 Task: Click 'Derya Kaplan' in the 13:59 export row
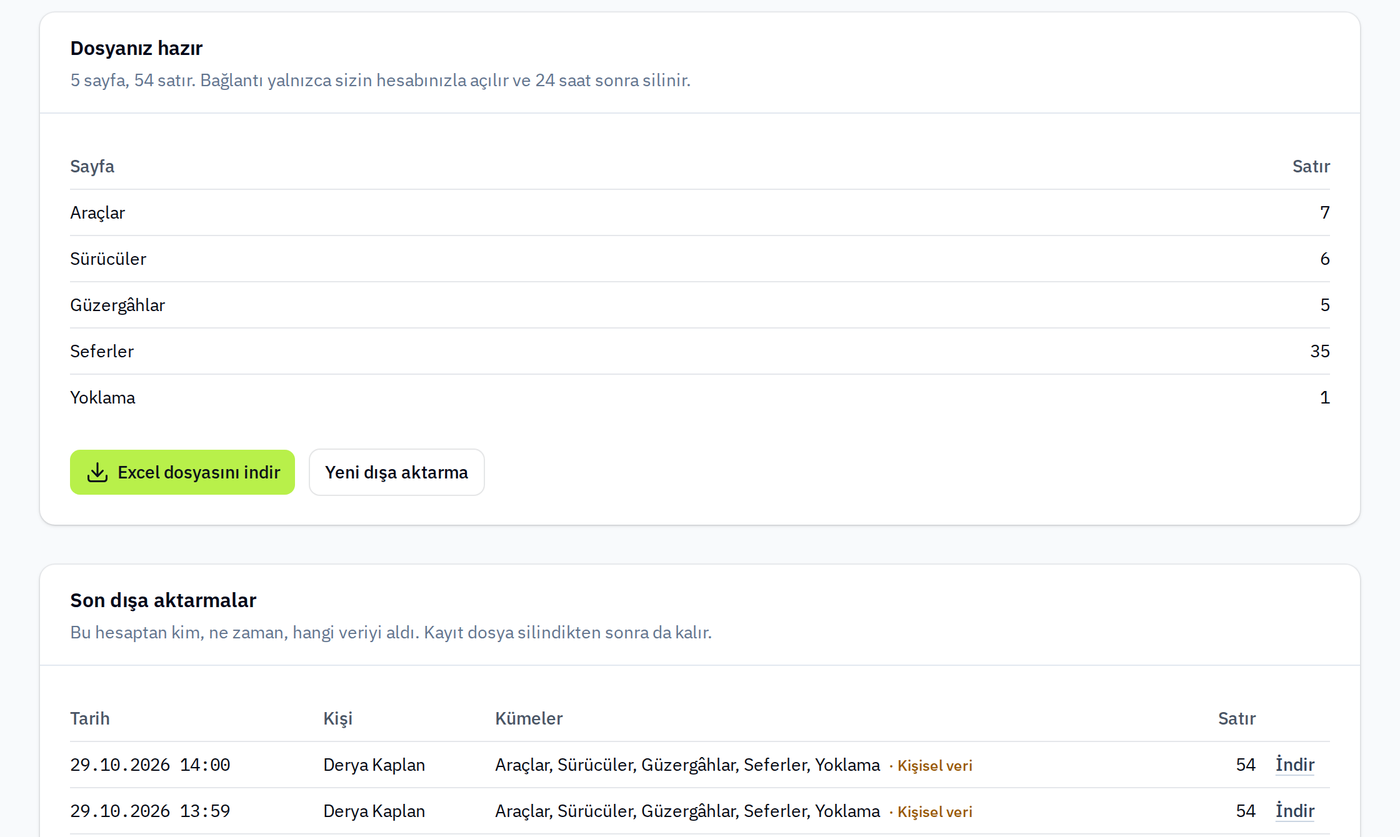coord(374,811)
